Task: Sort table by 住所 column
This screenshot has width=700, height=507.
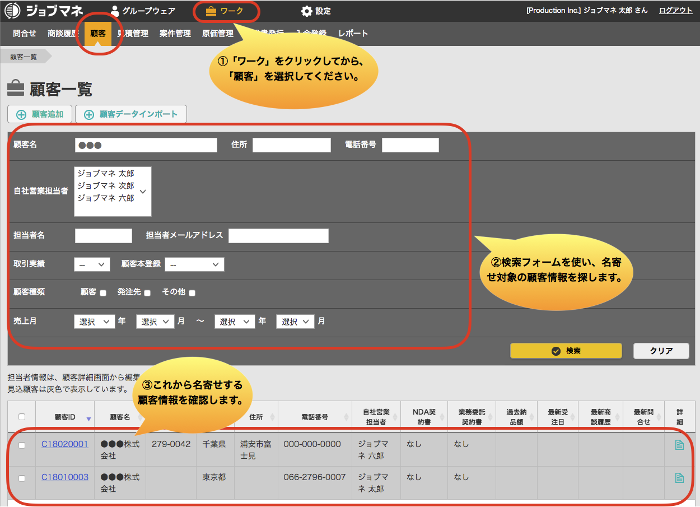Action: tap(256, 417)
